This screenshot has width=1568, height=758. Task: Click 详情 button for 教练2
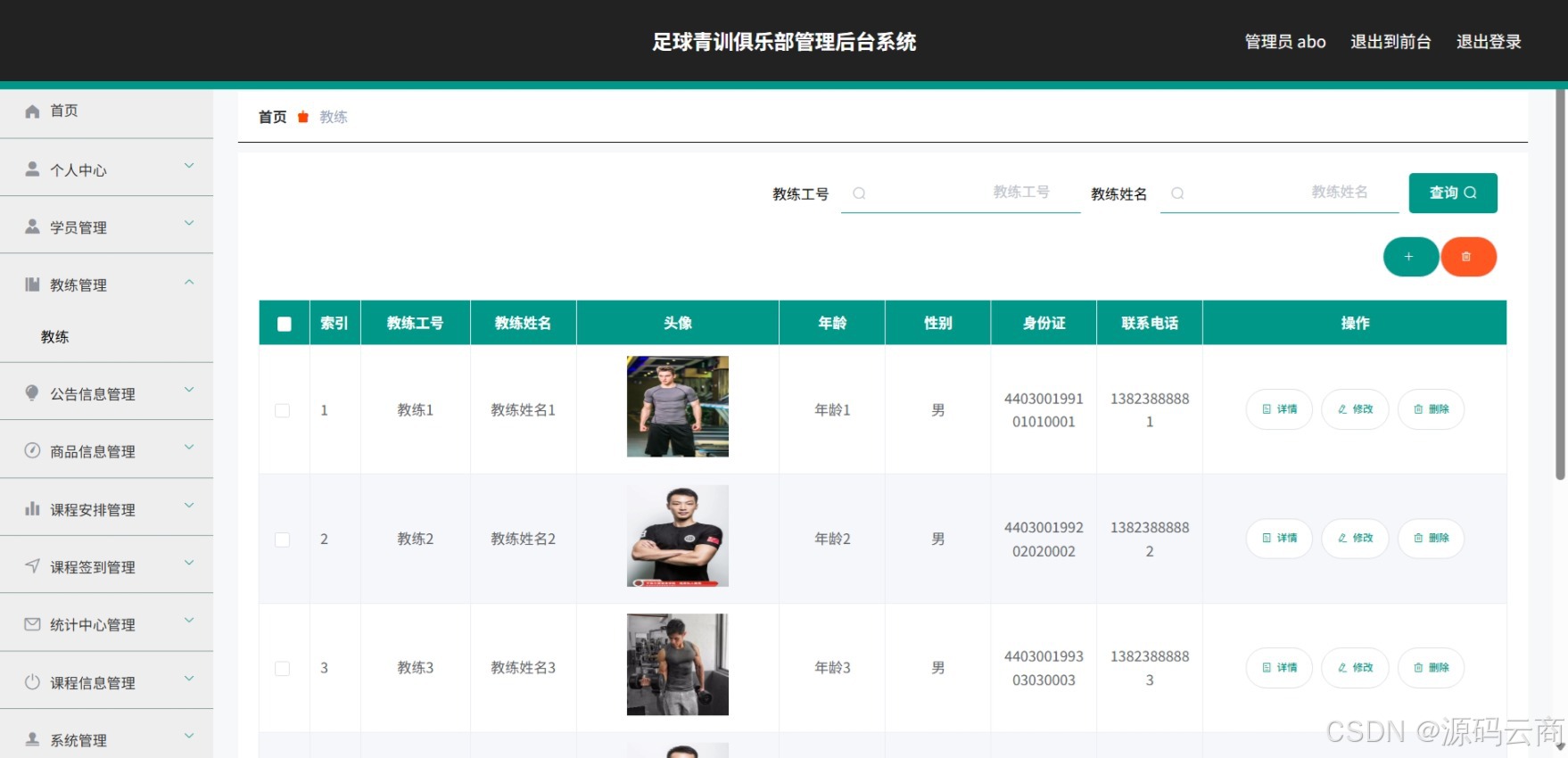1279,538
